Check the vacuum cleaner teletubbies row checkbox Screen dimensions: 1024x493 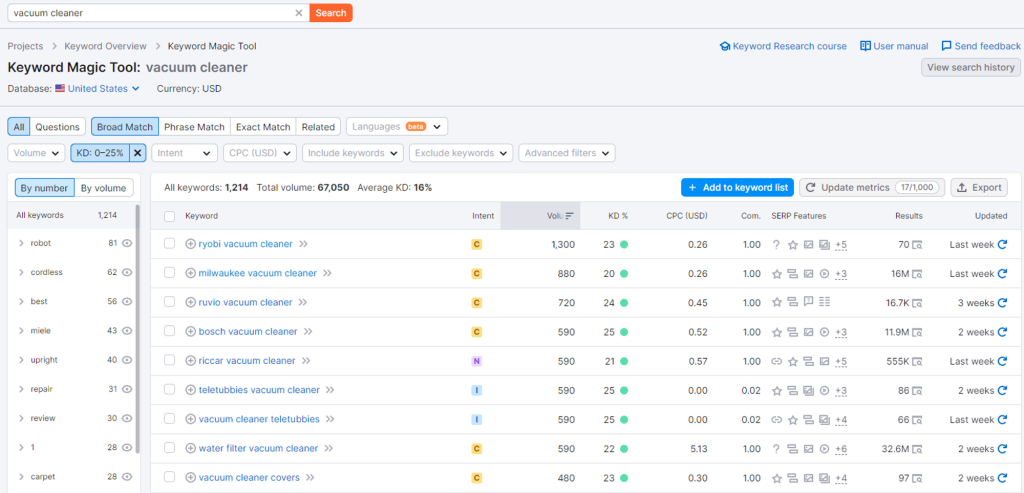[170, 419]
